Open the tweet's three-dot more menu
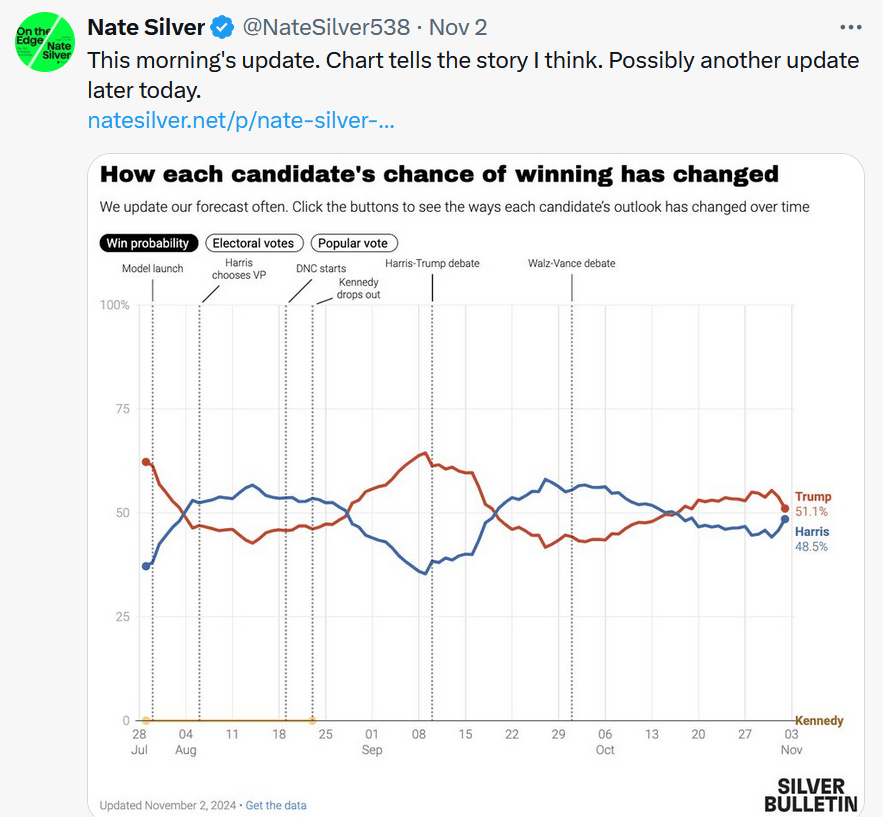This screenshot has height=817, width=883. point(850,27)
